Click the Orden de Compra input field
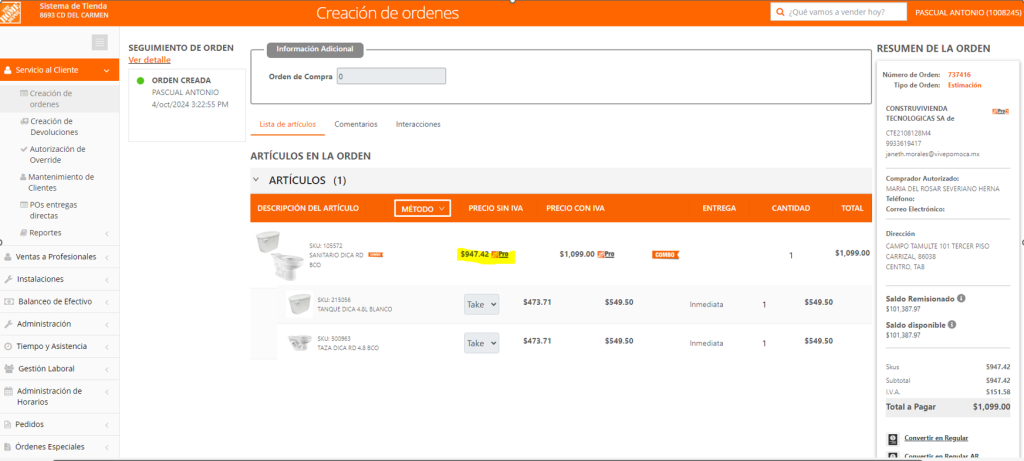 click(x=391, y=76)
